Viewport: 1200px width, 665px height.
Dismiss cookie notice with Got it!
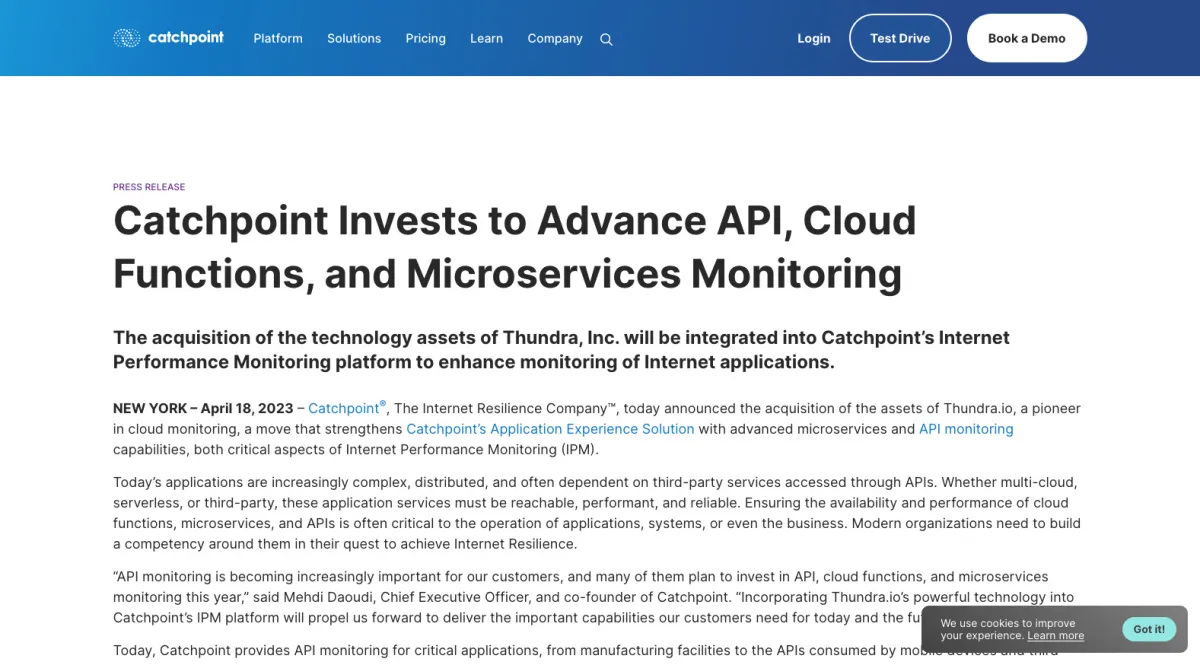[x=1149, y=629]
